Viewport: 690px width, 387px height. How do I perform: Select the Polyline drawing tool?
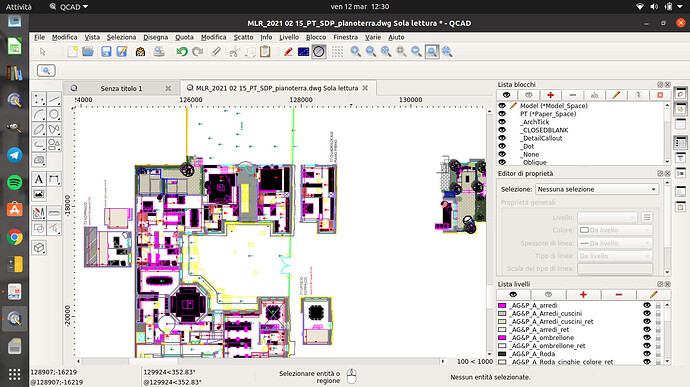[x=39, y=144]
